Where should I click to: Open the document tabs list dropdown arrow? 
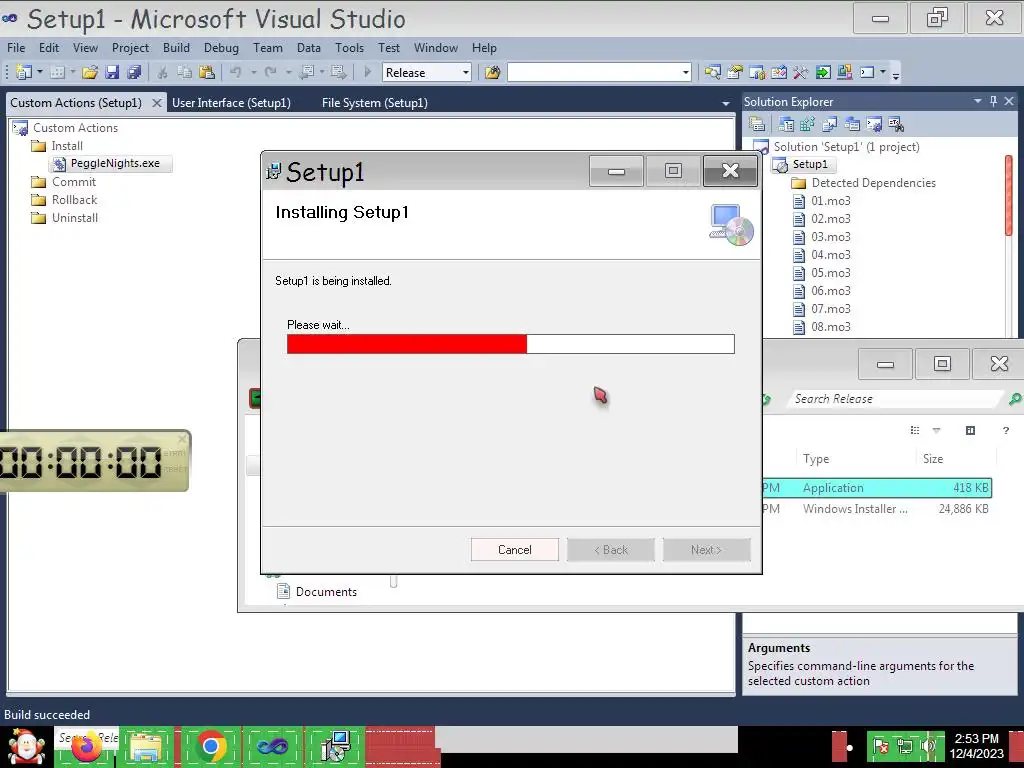(726, 104)
